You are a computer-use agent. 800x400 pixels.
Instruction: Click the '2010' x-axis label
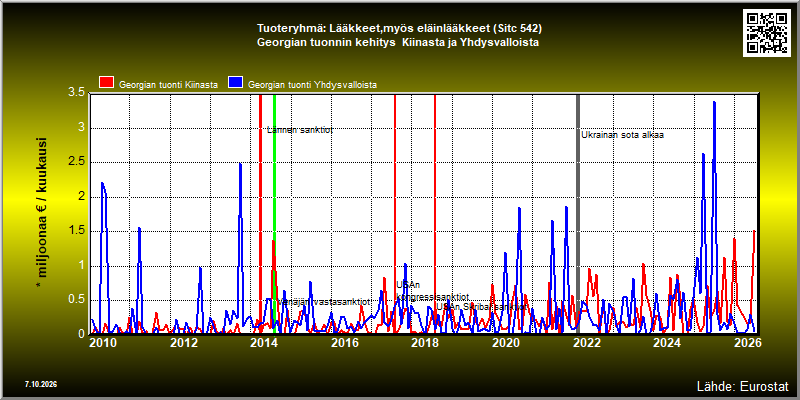(x=103, y=343)
